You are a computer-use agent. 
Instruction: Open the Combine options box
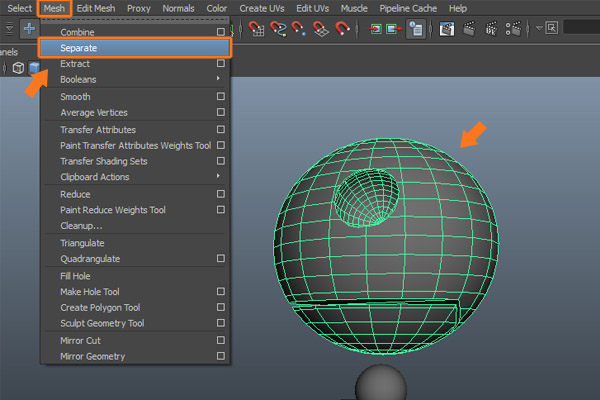(220, 32)
